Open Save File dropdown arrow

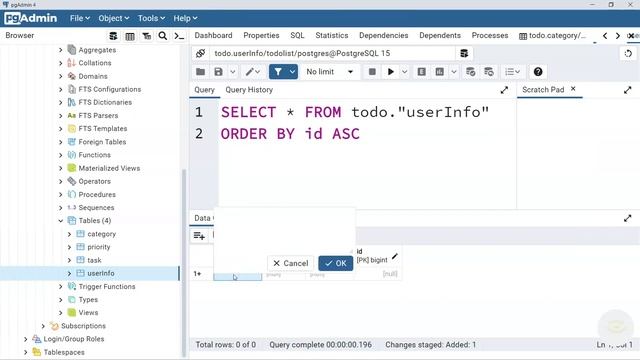[x=233, y=72]
